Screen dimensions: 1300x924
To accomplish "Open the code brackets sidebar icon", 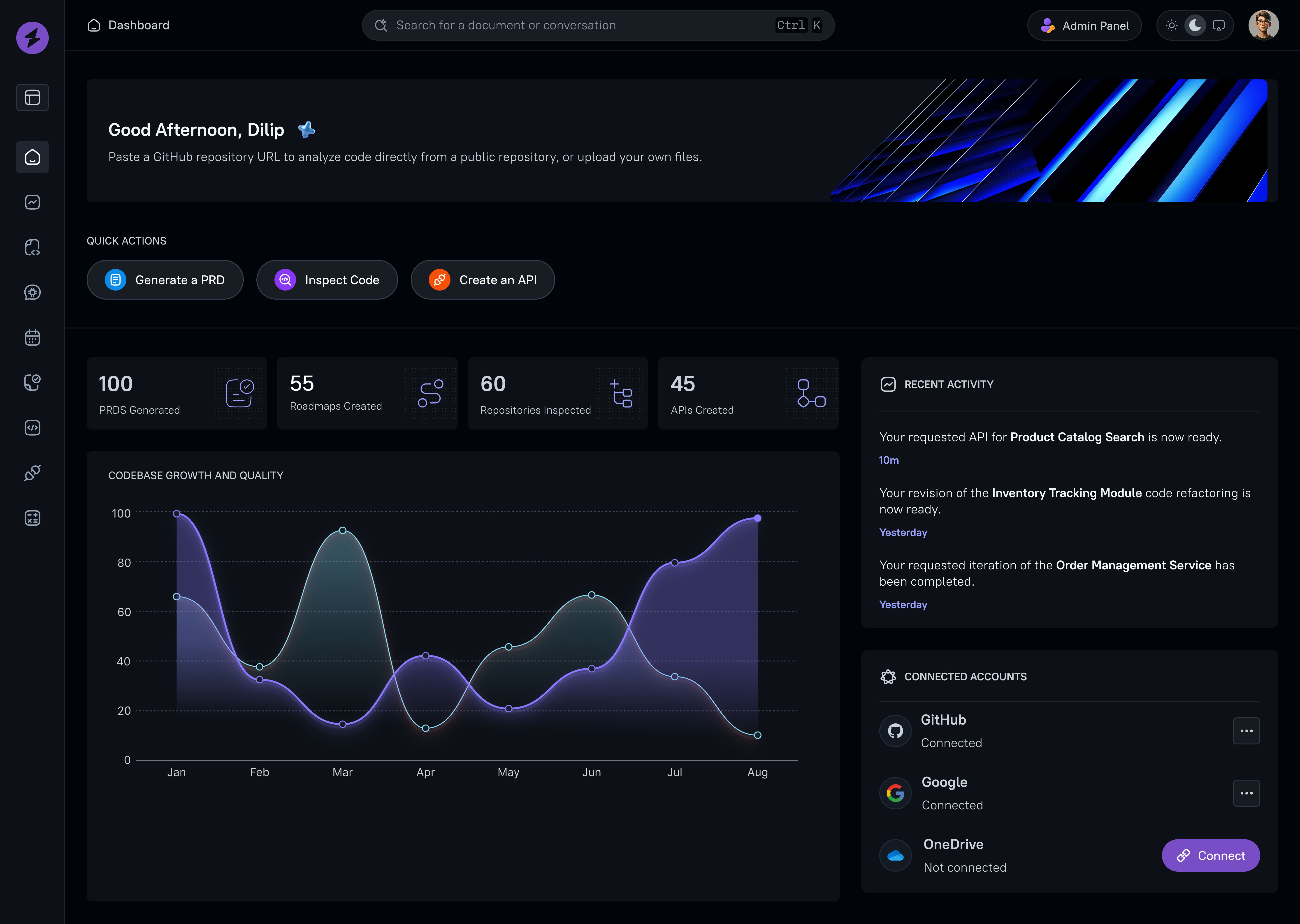I will (32, 428).
